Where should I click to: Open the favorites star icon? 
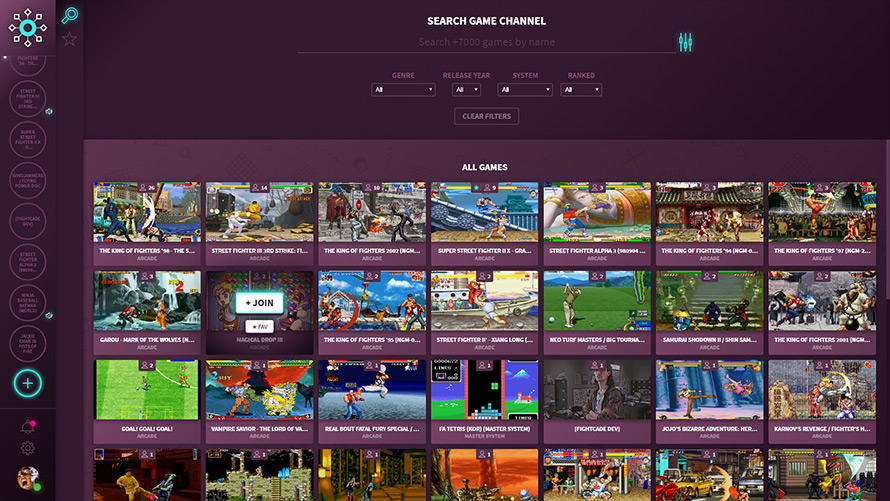[69, 39]
